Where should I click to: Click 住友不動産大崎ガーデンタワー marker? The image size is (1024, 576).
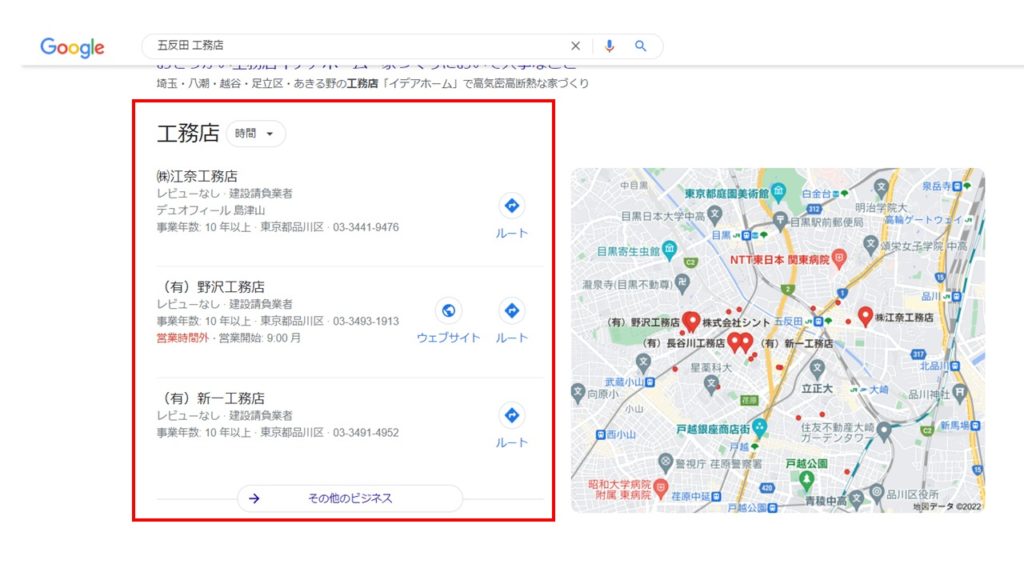coord(884,431)
